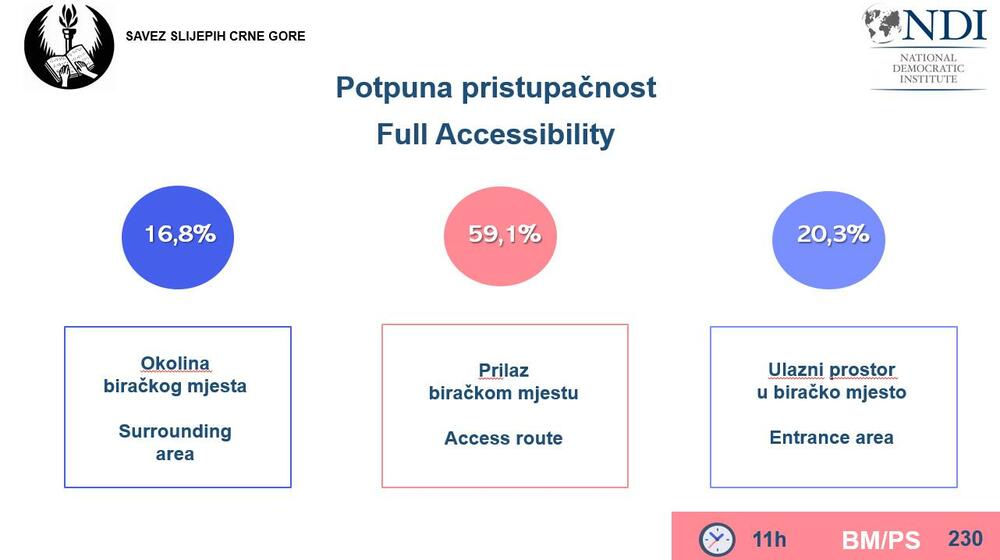Screen dimensions: 1000x560
Task: Click the "Potpuna pristupačnost" title
Action: coord(496,88)
